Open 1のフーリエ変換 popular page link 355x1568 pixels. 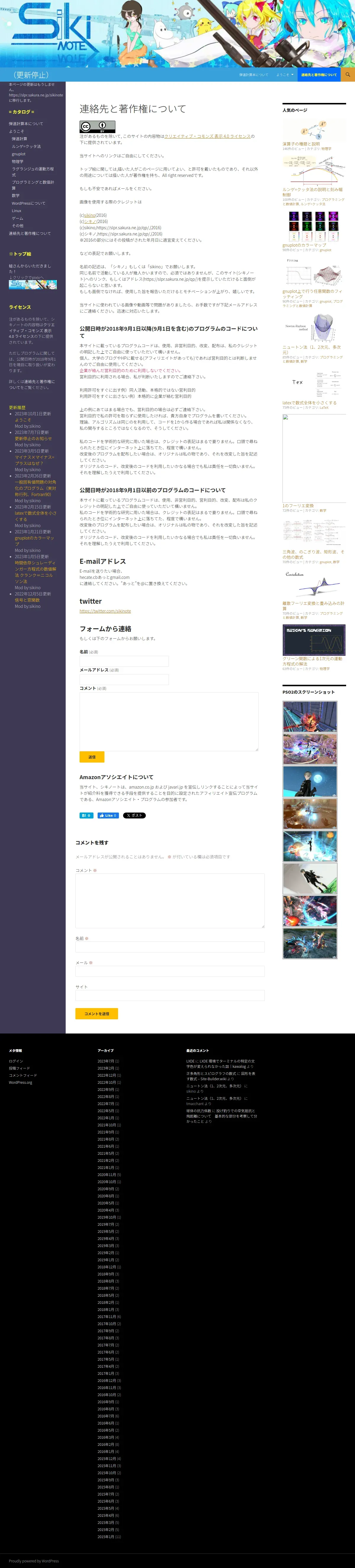[298, 506]
